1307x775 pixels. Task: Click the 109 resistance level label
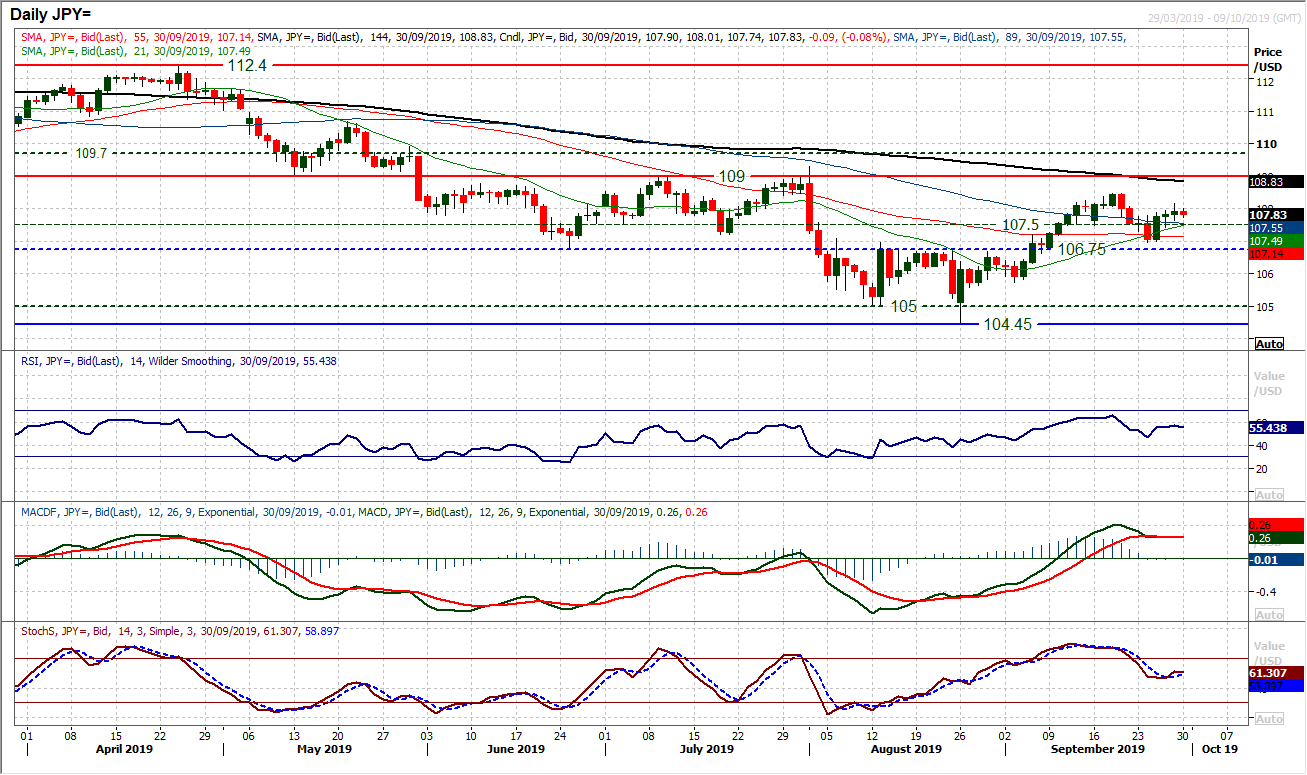click(732, 175)
